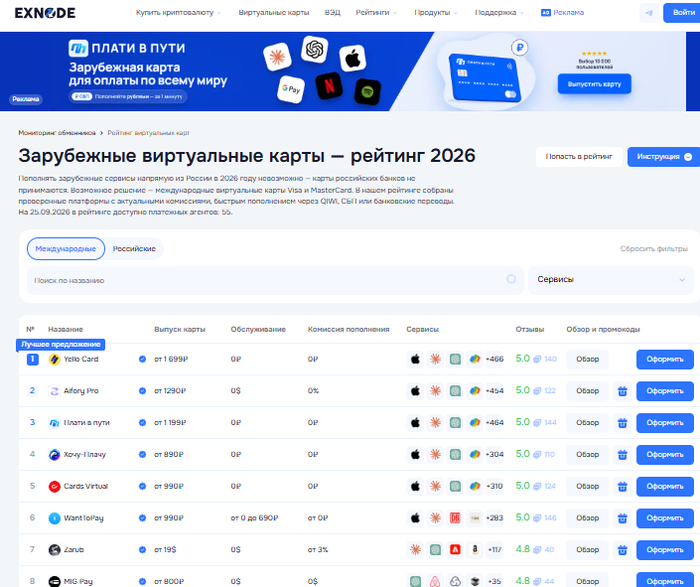The image size is (700, 587).
Task: Expand the Инструкция button
Action: 664,157
